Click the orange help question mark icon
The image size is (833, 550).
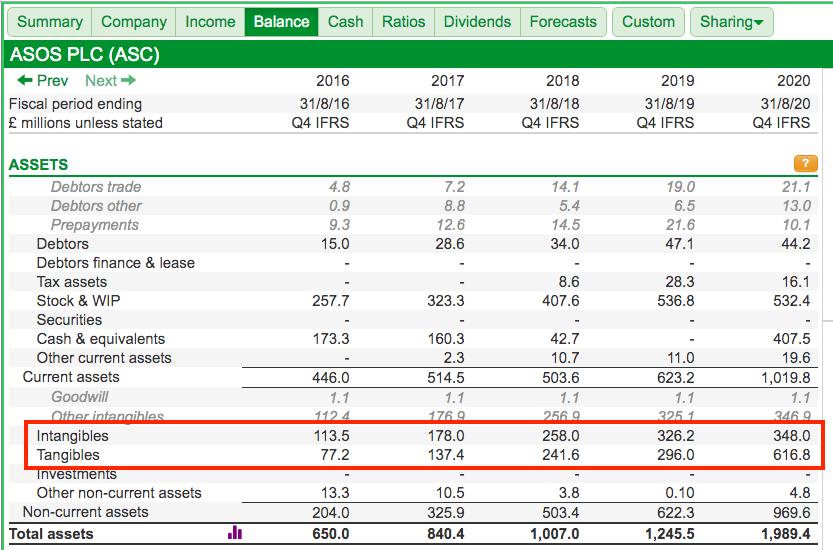point(805,163)
